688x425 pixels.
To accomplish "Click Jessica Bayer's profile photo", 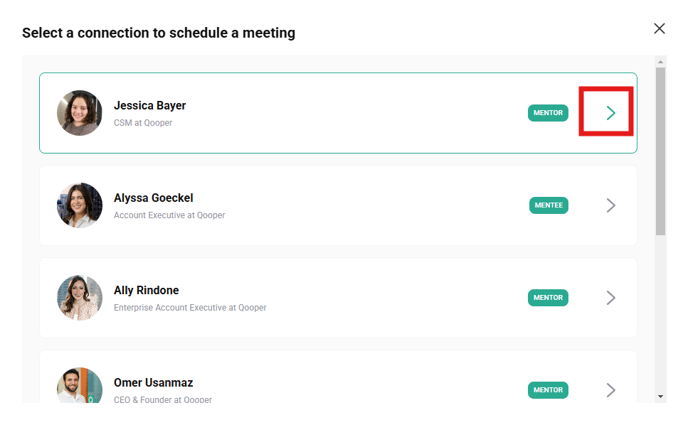I will [80, 113].
